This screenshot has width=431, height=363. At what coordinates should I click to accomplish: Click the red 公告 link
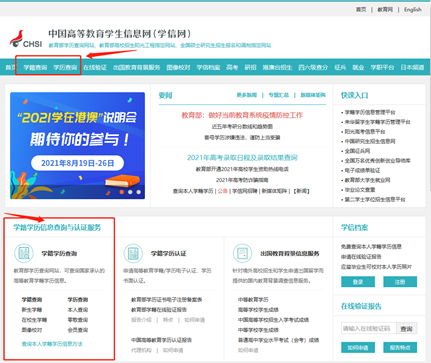[x=223, y=191]
